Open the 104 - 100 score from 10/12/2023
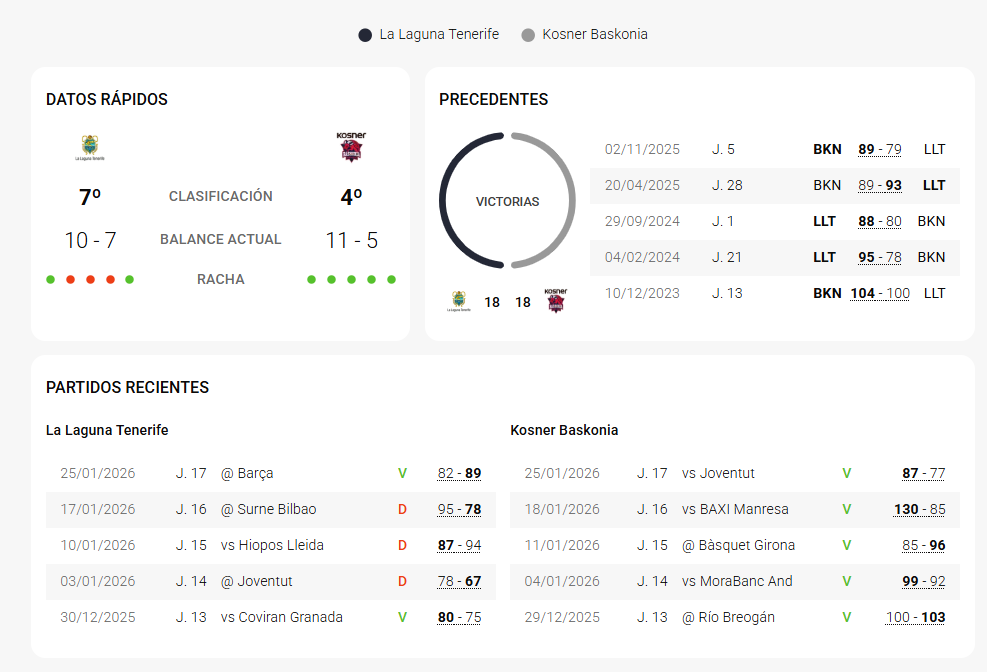 879,293
